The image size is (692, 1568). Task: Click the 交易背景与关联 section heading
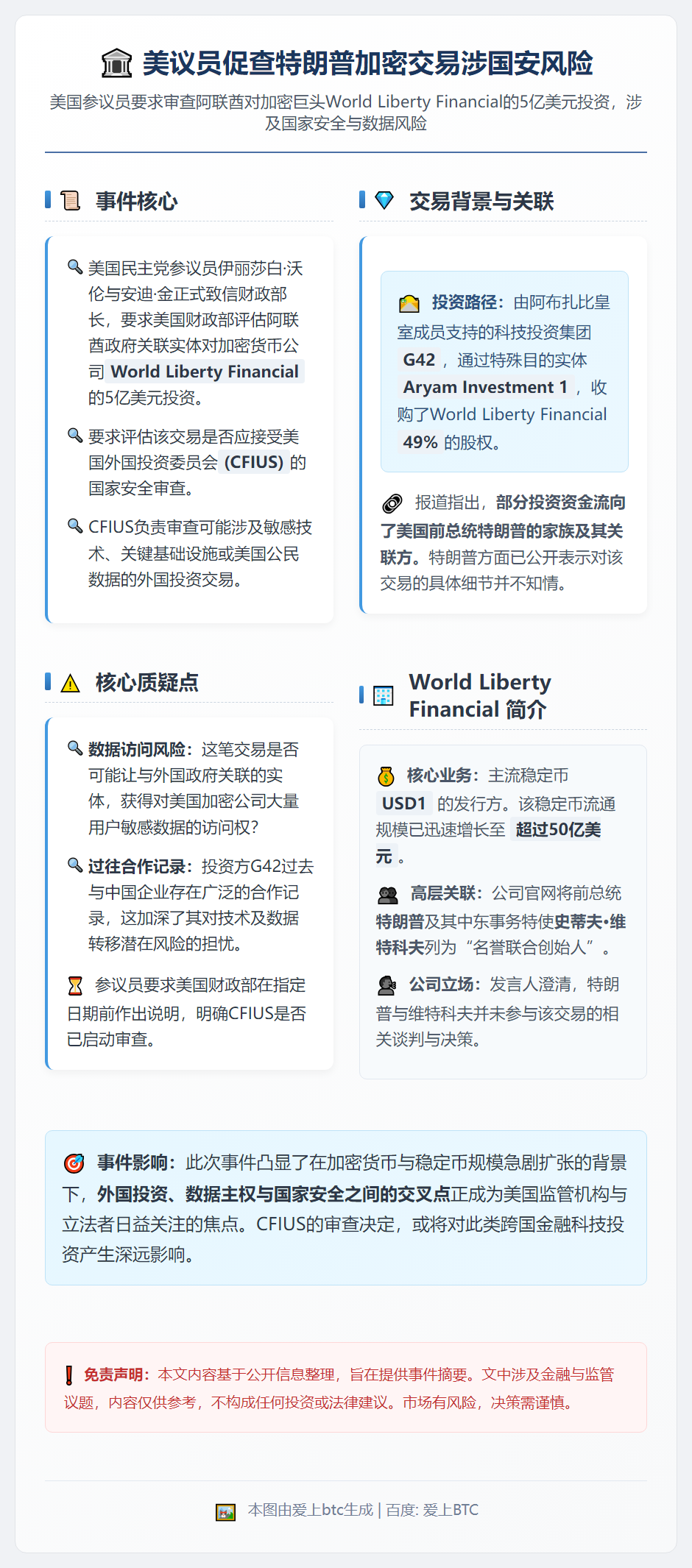click(481, 201)
